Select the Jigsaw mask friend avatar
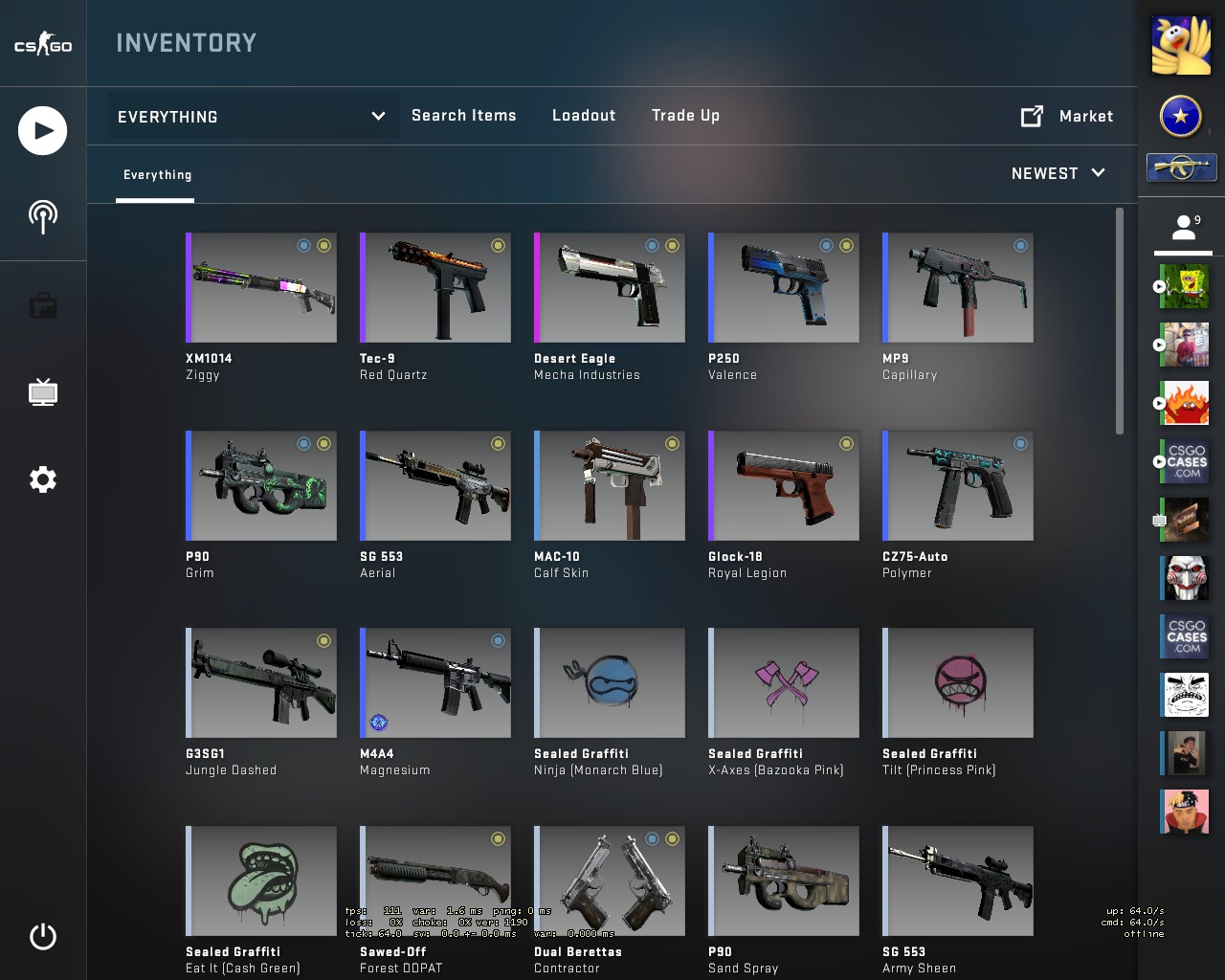The height and width of the screenshot is (980, 1225). click(x=1185, y=578)
